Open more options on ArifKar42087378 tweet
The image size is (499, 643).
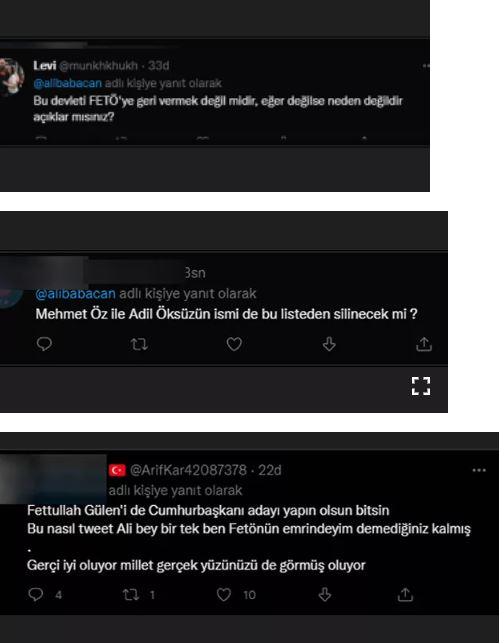click(479, 470)
